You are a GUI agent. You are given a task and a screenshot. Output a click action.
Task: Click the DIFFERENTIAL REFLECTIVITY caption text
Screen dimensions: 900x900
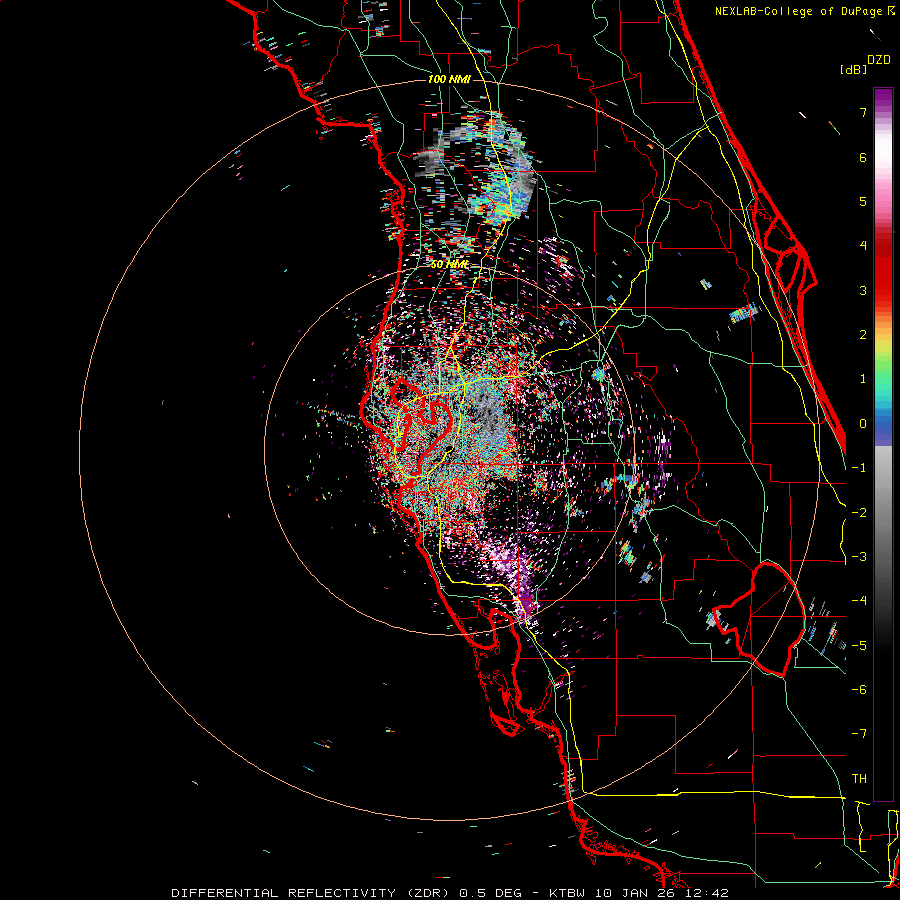[284, 893]
